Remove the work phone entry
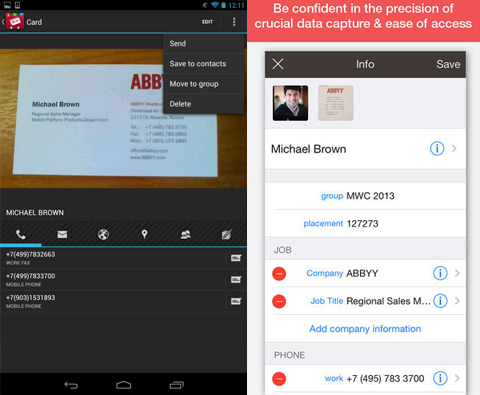The width and height of the screenshot is (480, 395). tap(279, 379)
